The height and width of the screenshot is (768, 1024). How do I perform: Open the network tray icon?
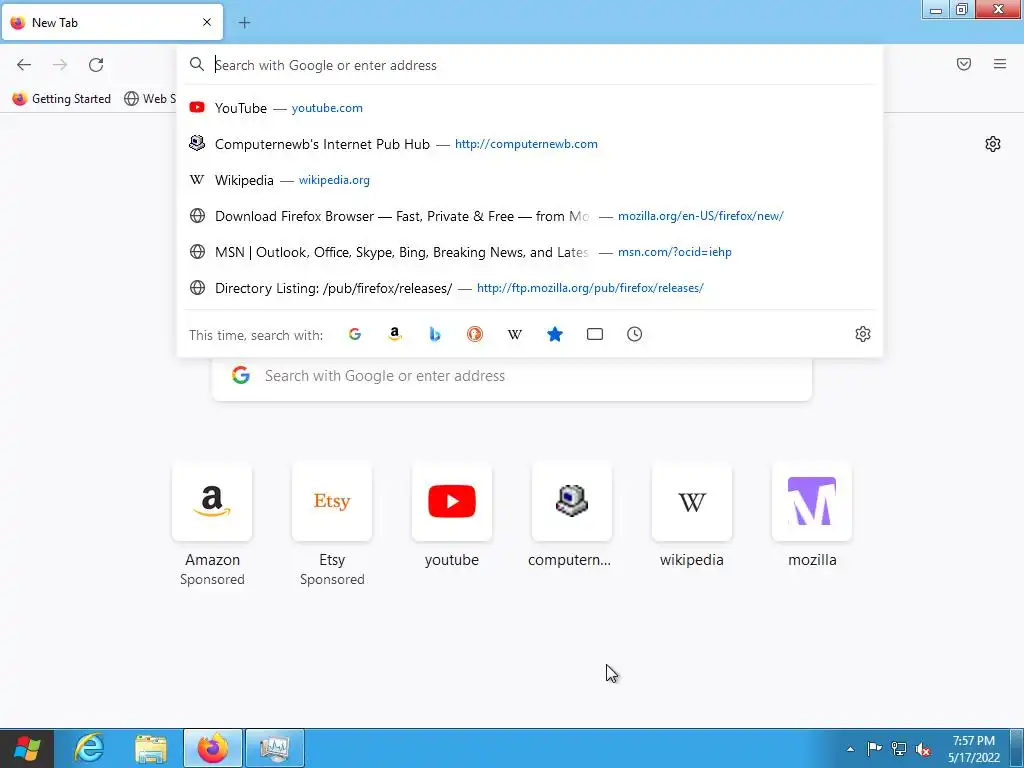pos(899,749)
